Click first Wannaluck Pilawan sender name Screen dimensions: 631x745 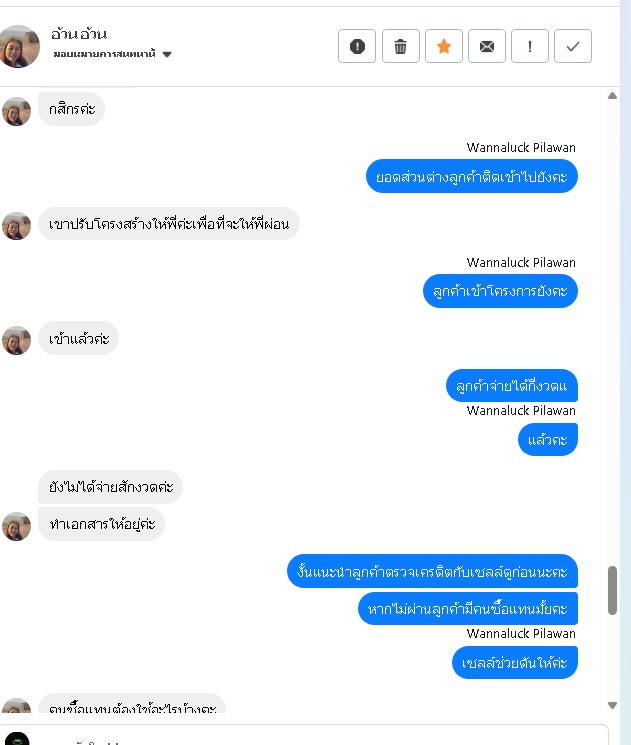[x=521, y=148]
